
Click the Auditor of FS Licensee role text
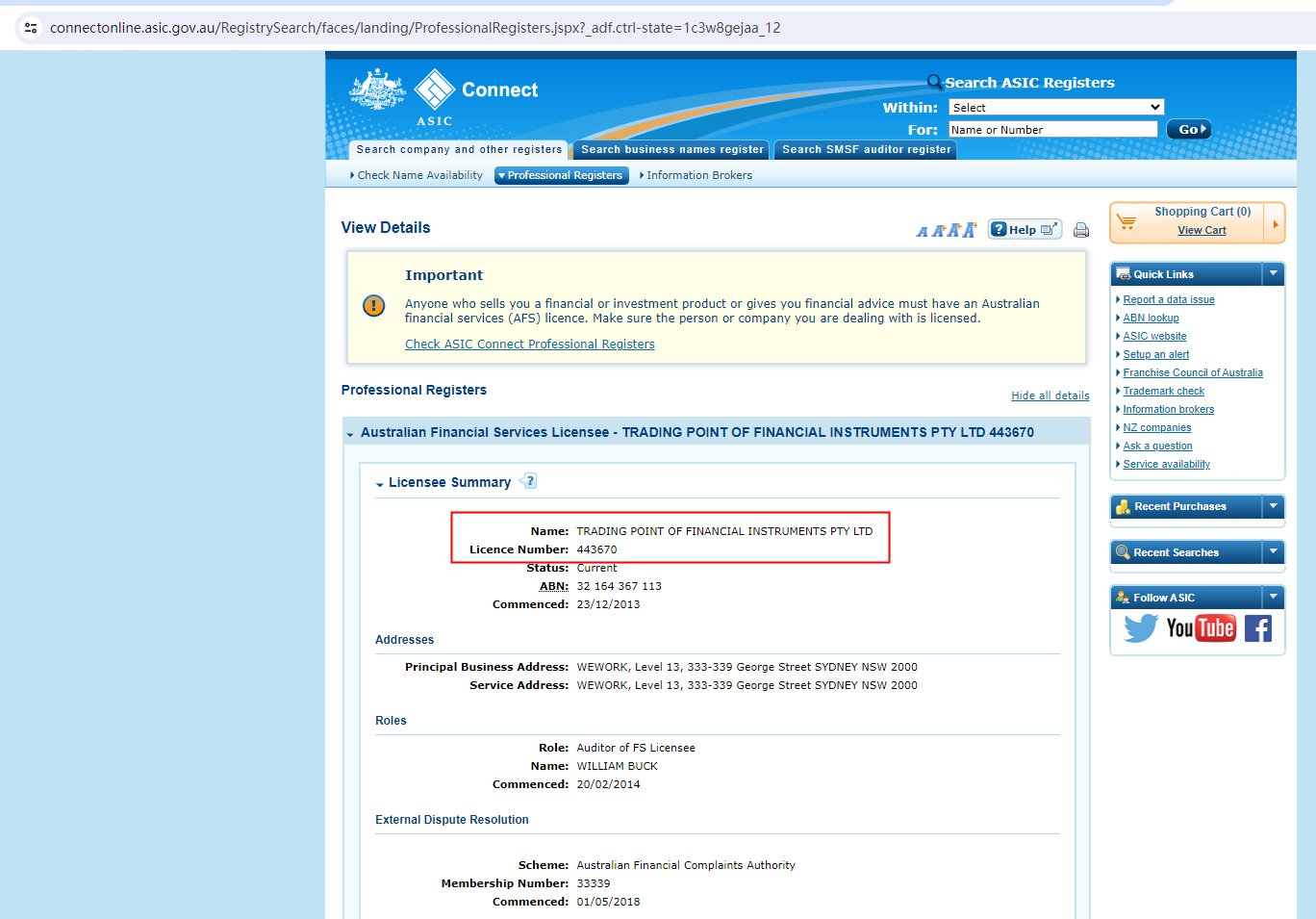636,749
